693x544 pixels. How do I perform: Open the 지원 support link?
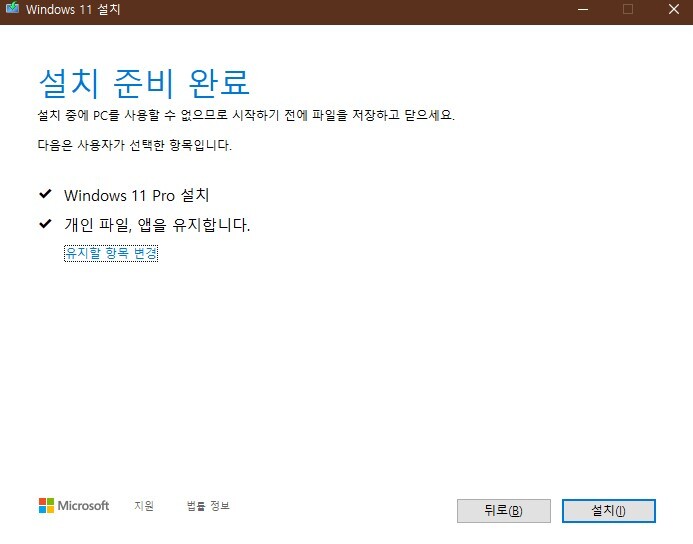[x=144, y=506]
